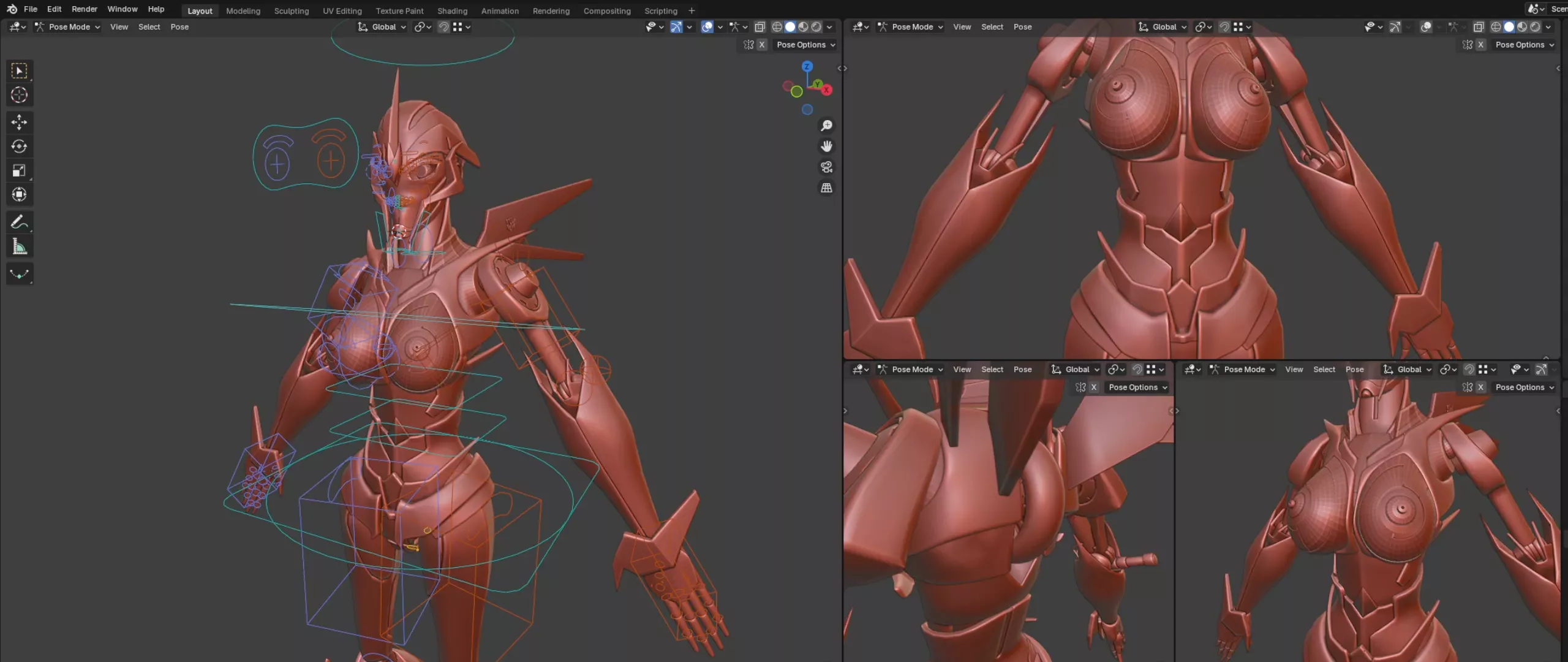The height and width of the screenshot is (662, 1568).
Task: Switch to the Sculpting workspace tab
Action: (291, 11)
